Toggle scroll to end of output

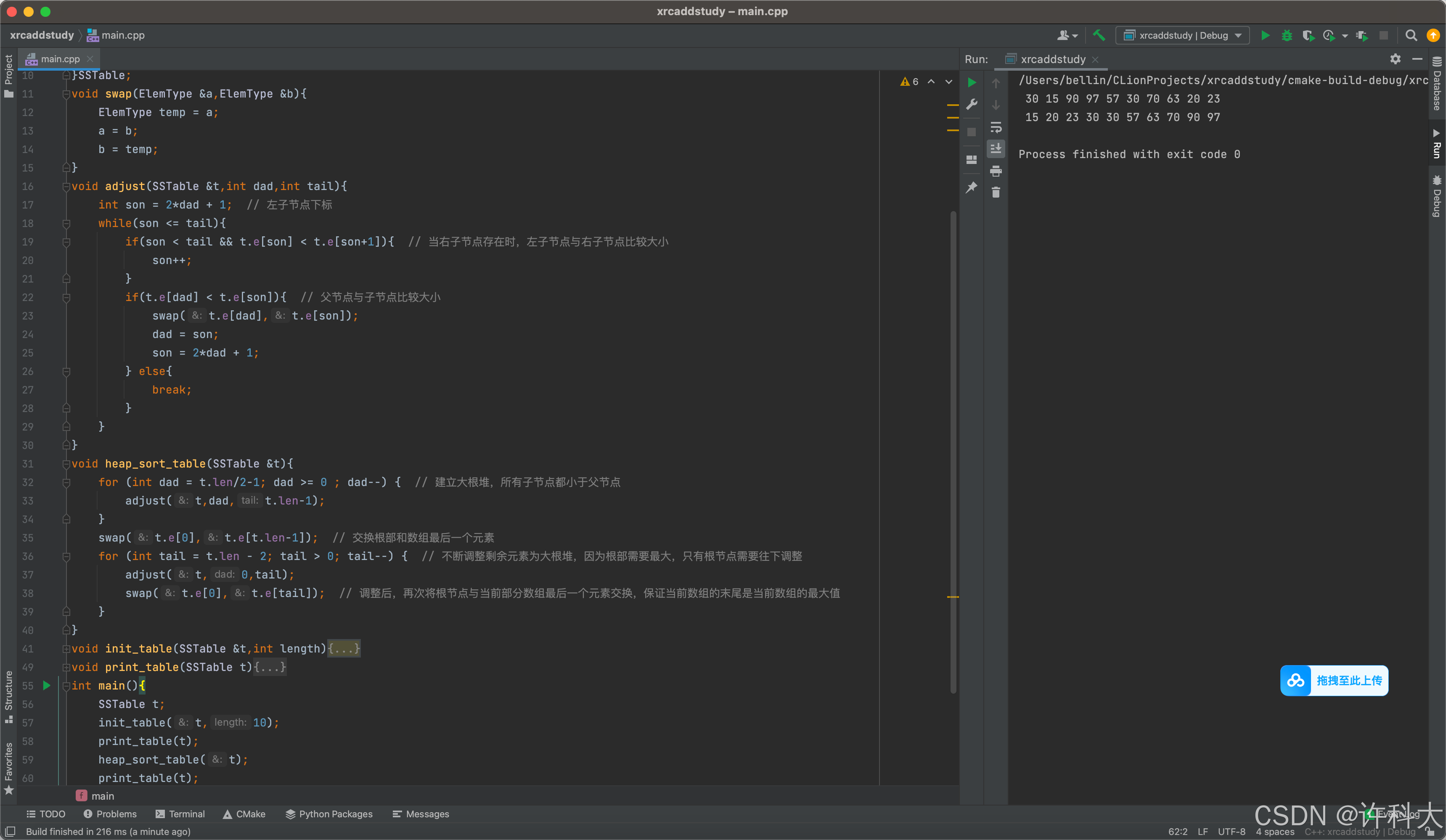996,148
